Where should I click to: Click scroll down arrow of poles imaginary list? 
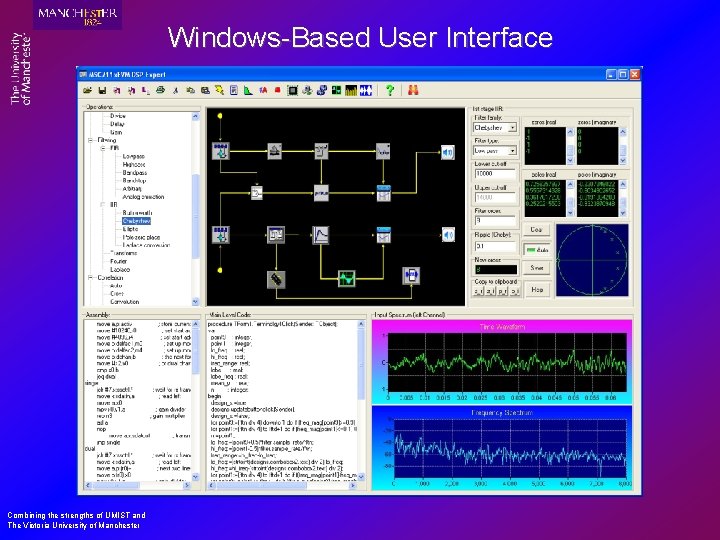[623, 213]
